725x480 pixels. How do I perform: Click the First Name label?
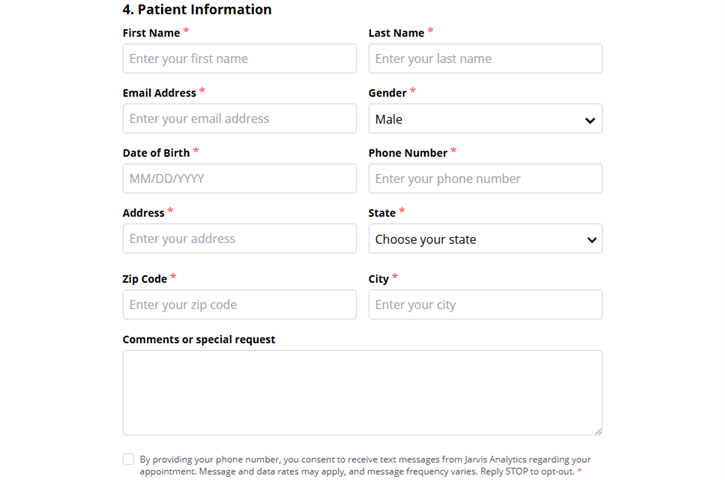pyautogui.click(x=151, y=33)
